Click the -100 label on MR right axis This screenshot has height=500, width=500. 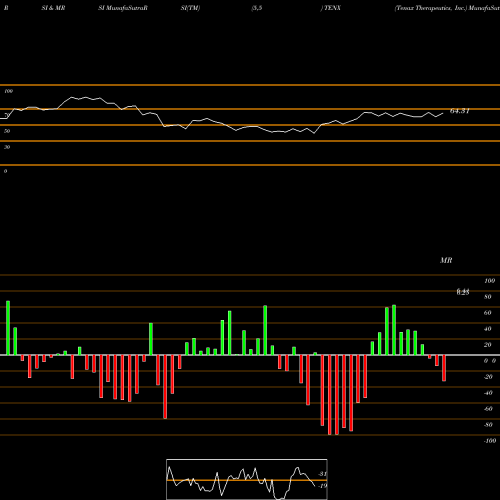tap(490, 441)
